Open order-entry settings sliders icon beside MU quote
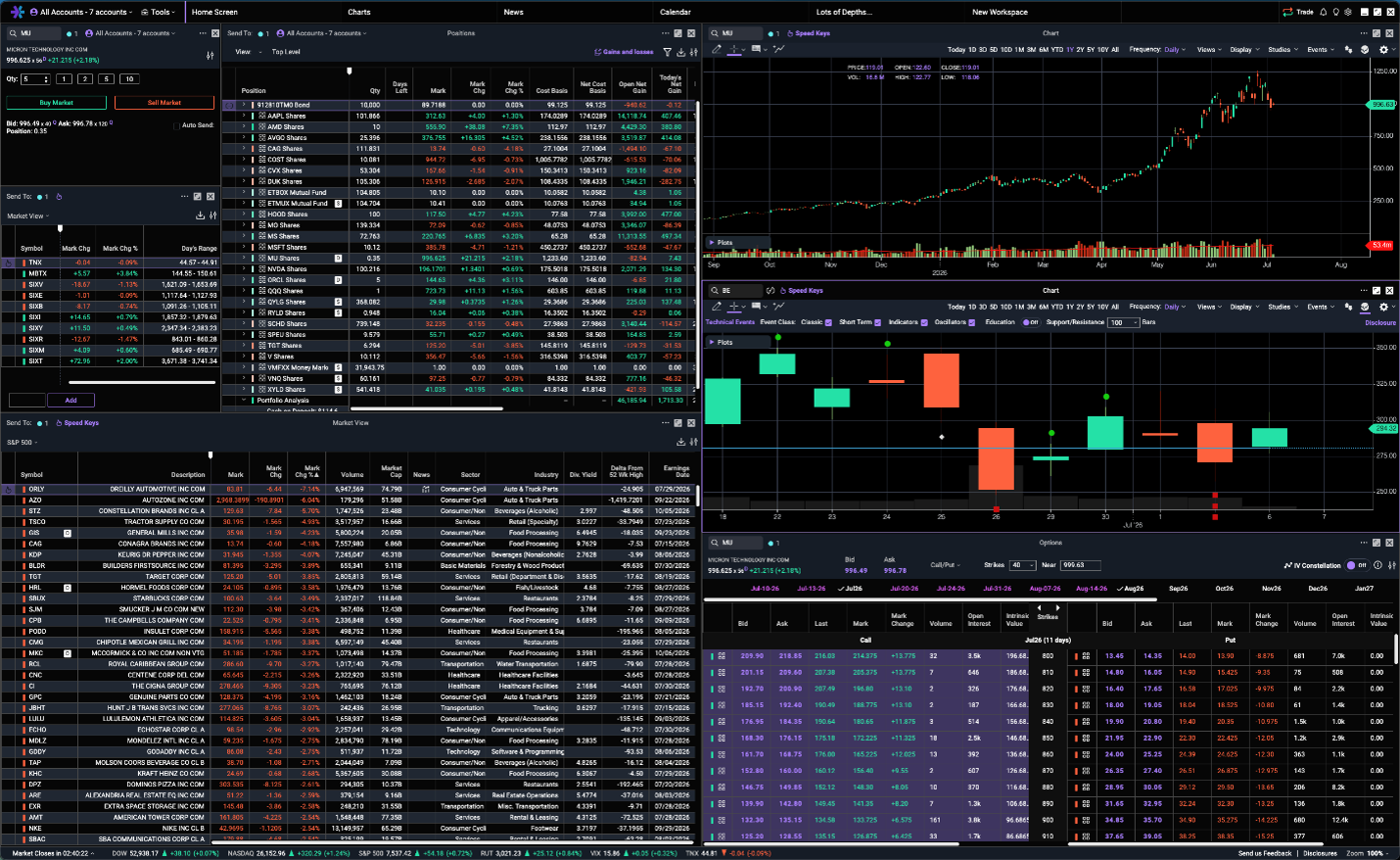The width and height of the screenshot is (1400, 860). coord(210,56)
